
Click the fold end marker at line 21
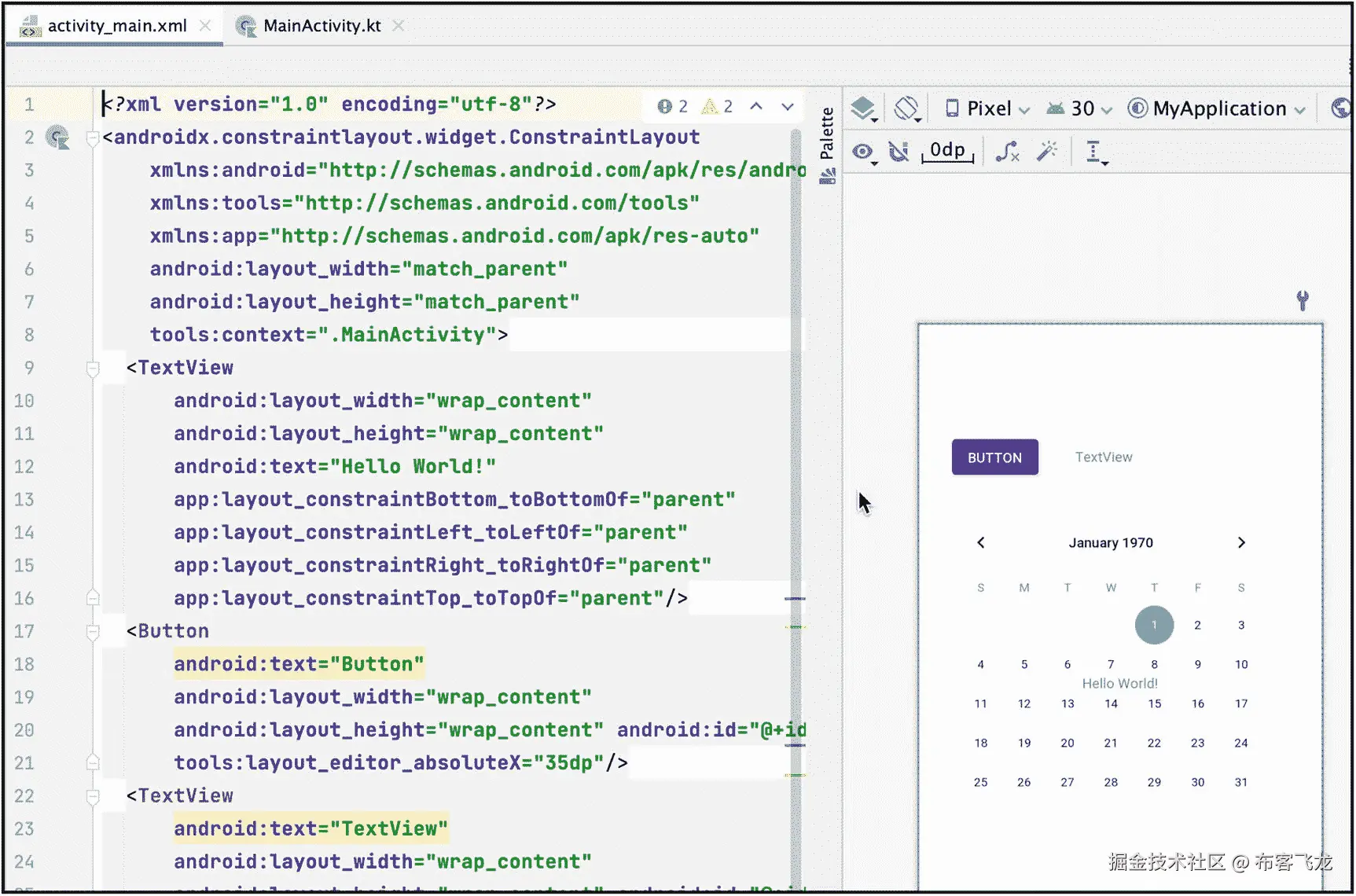[x=93, y=762]
